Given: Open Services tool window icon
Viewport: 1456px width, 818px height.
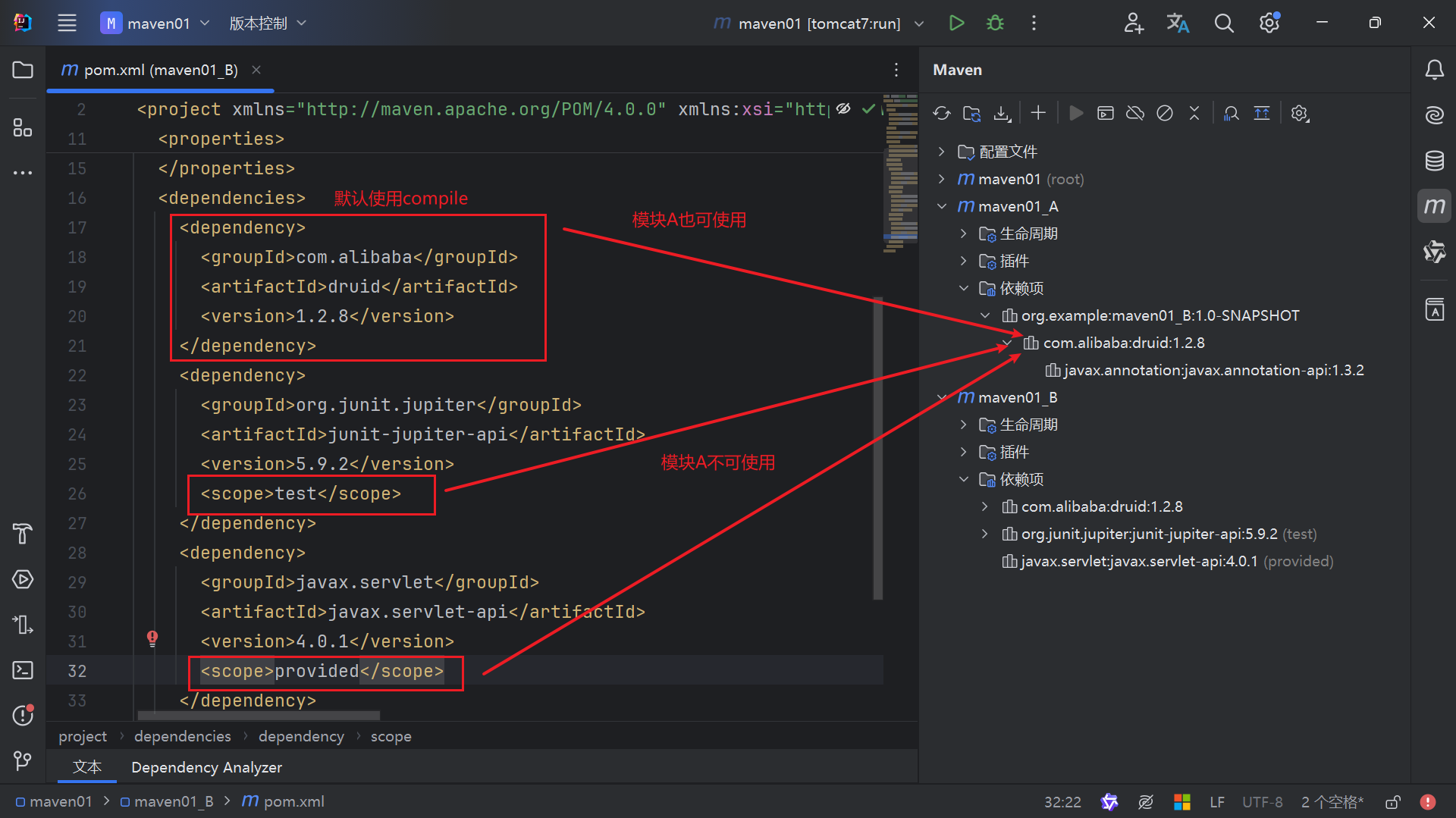Looking at the screenshot, I should coord(23,579).
